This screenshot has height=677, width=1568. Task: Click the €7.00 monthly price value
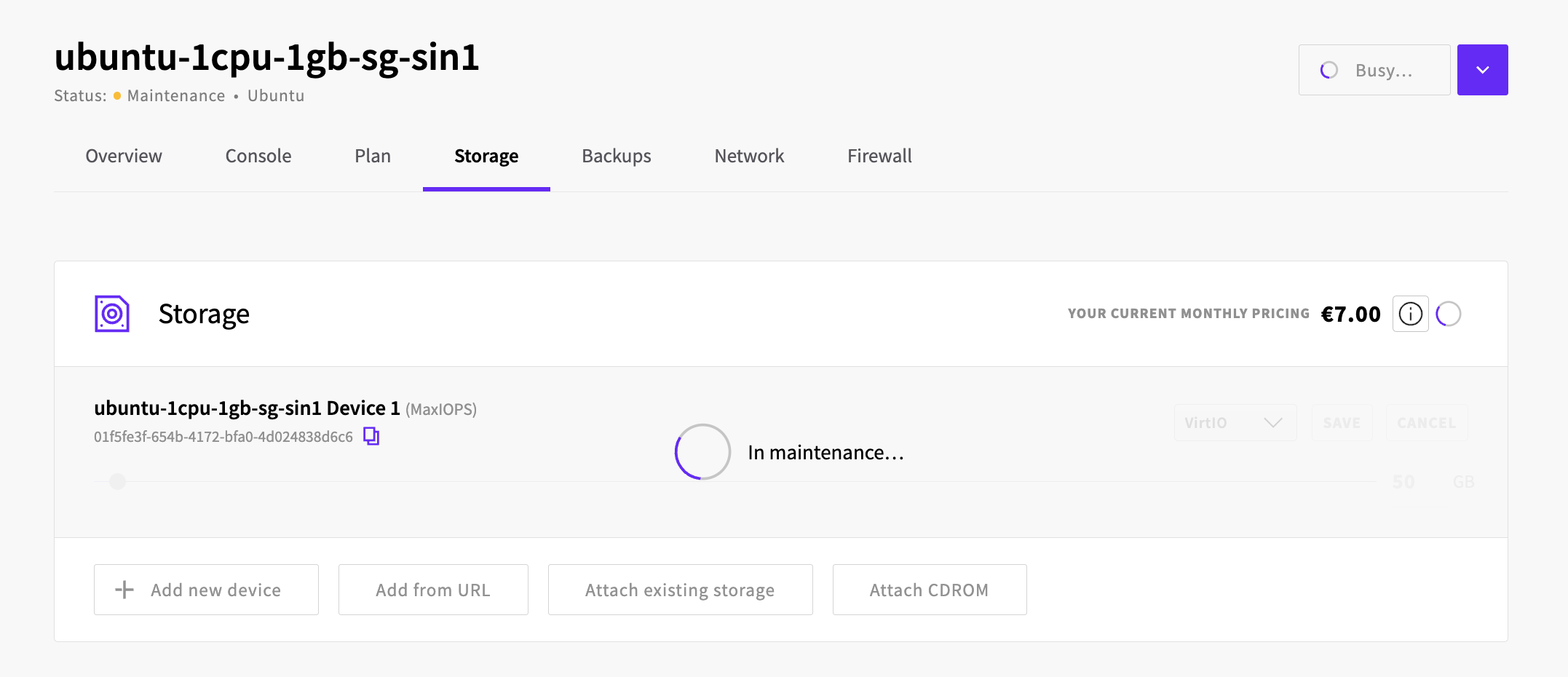pyautogui.click(x=1350, y=314)
